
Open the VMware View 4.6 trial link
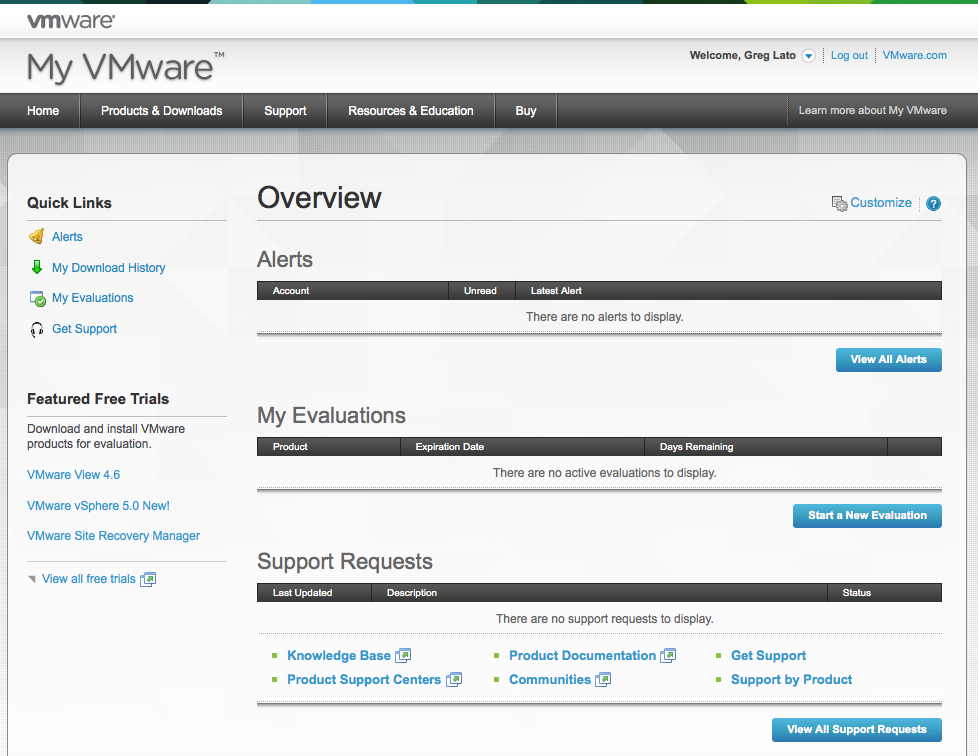[x=74, y=475]
